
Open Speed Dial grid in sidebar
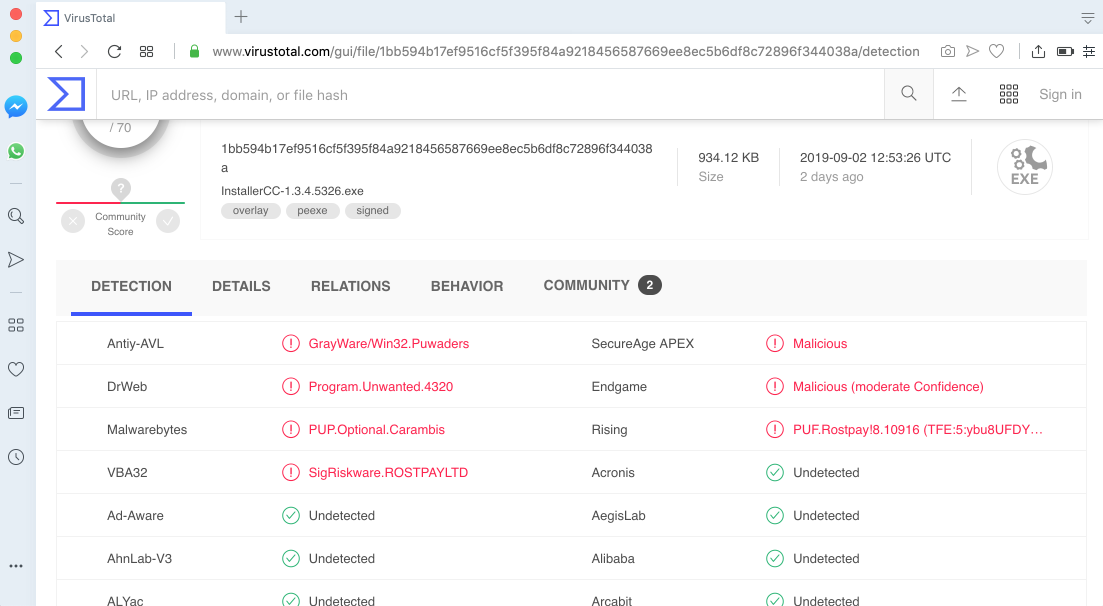16,324
